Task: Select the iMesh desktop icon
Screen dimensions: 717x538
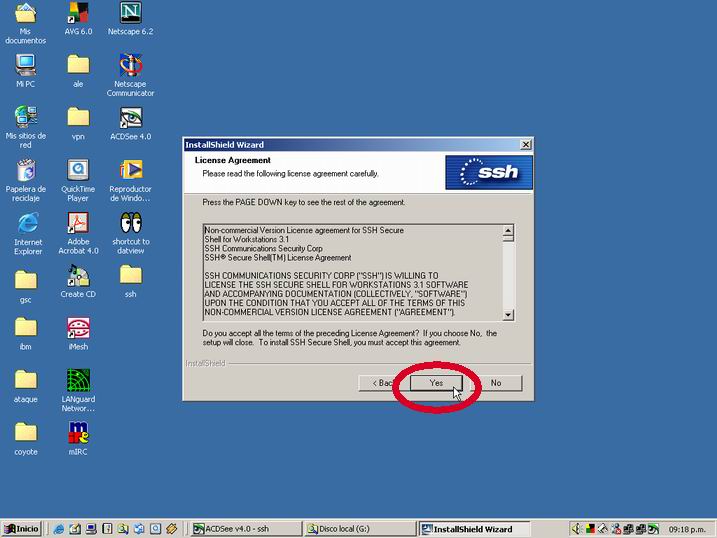Action: [x=78, y=334]
